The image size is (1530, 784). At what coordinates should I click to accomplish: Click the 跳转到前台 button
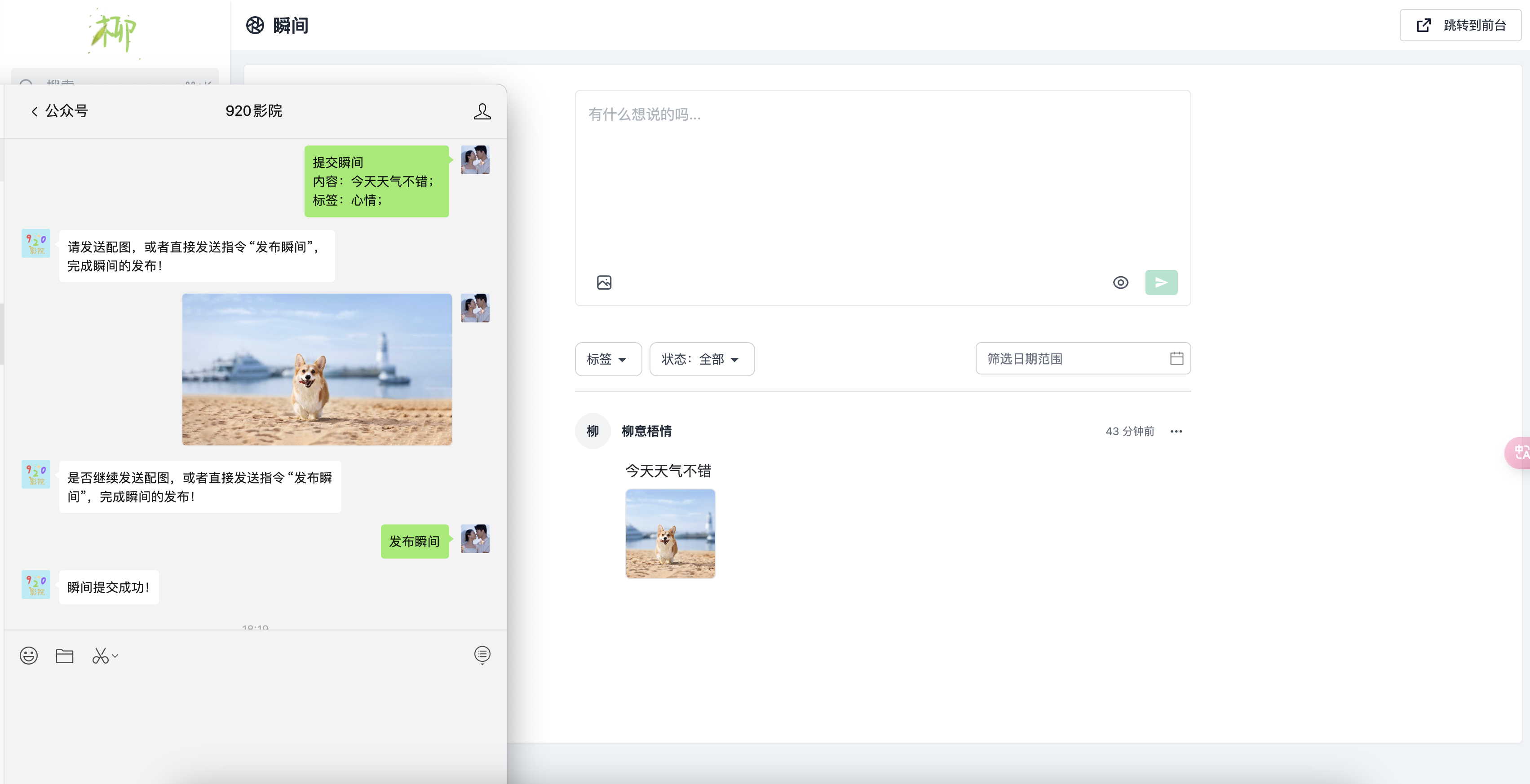pyautogui.click(x=1460, y=25)
